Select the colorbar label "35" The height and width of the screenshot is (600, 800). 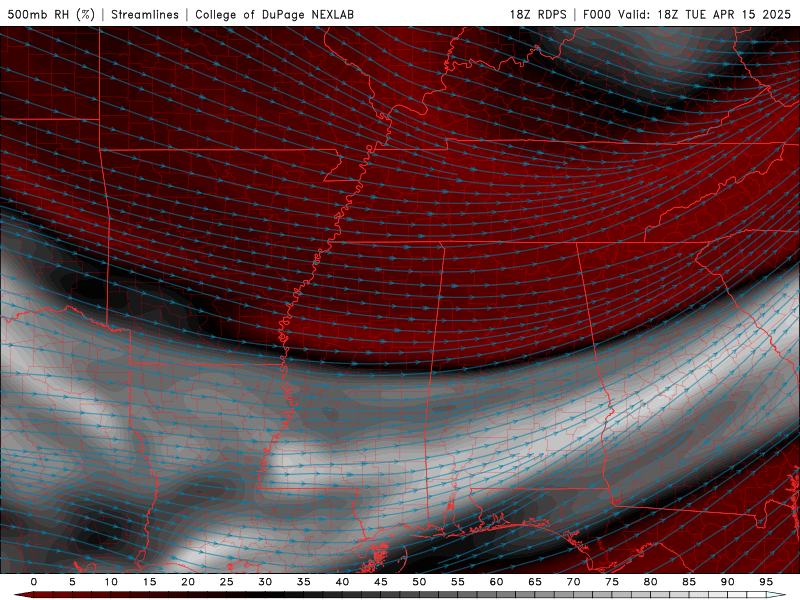click(304, 582)
